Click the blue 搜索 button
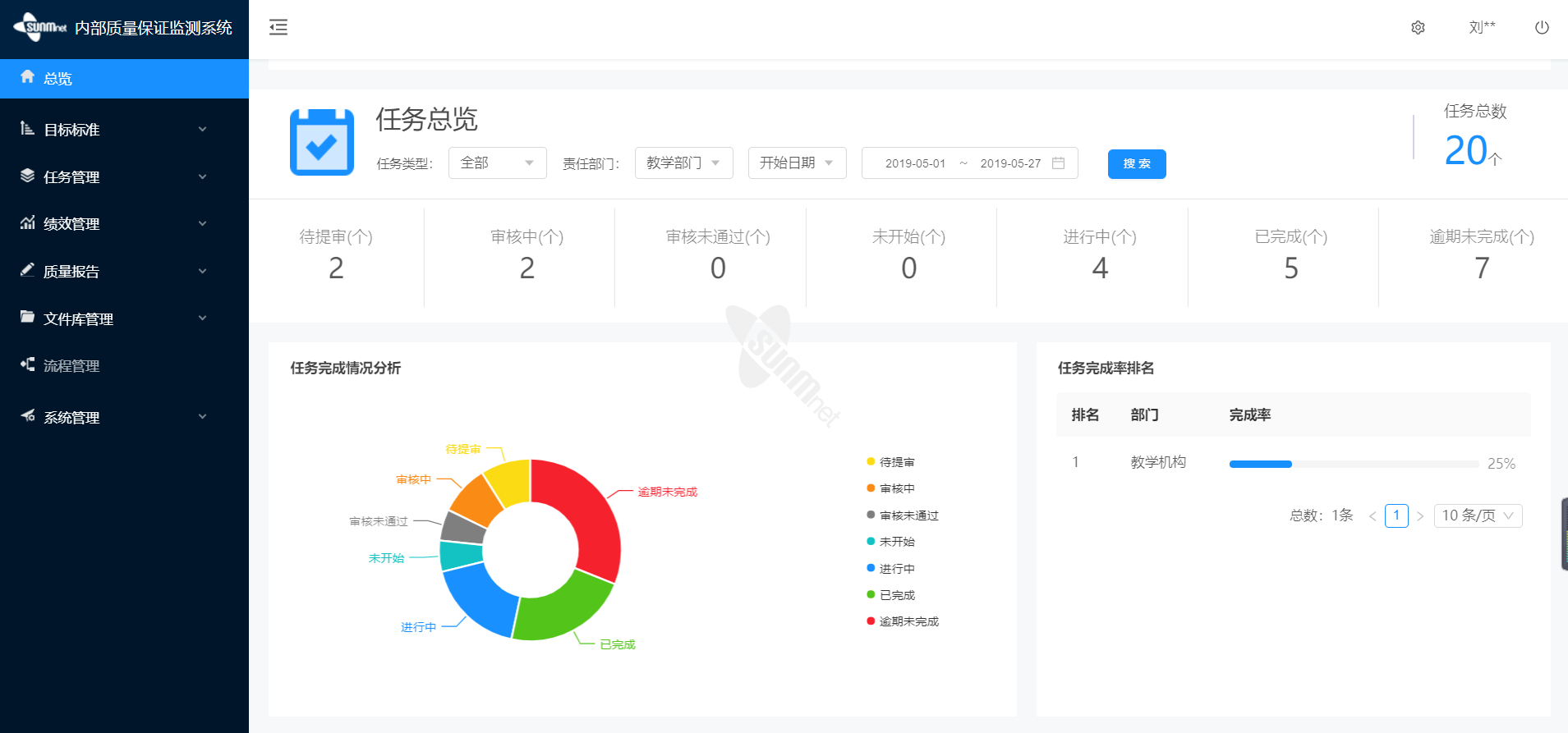The width and height of the screenshot is (1568, 733). pyautogui.click(x=1136, y=164)
